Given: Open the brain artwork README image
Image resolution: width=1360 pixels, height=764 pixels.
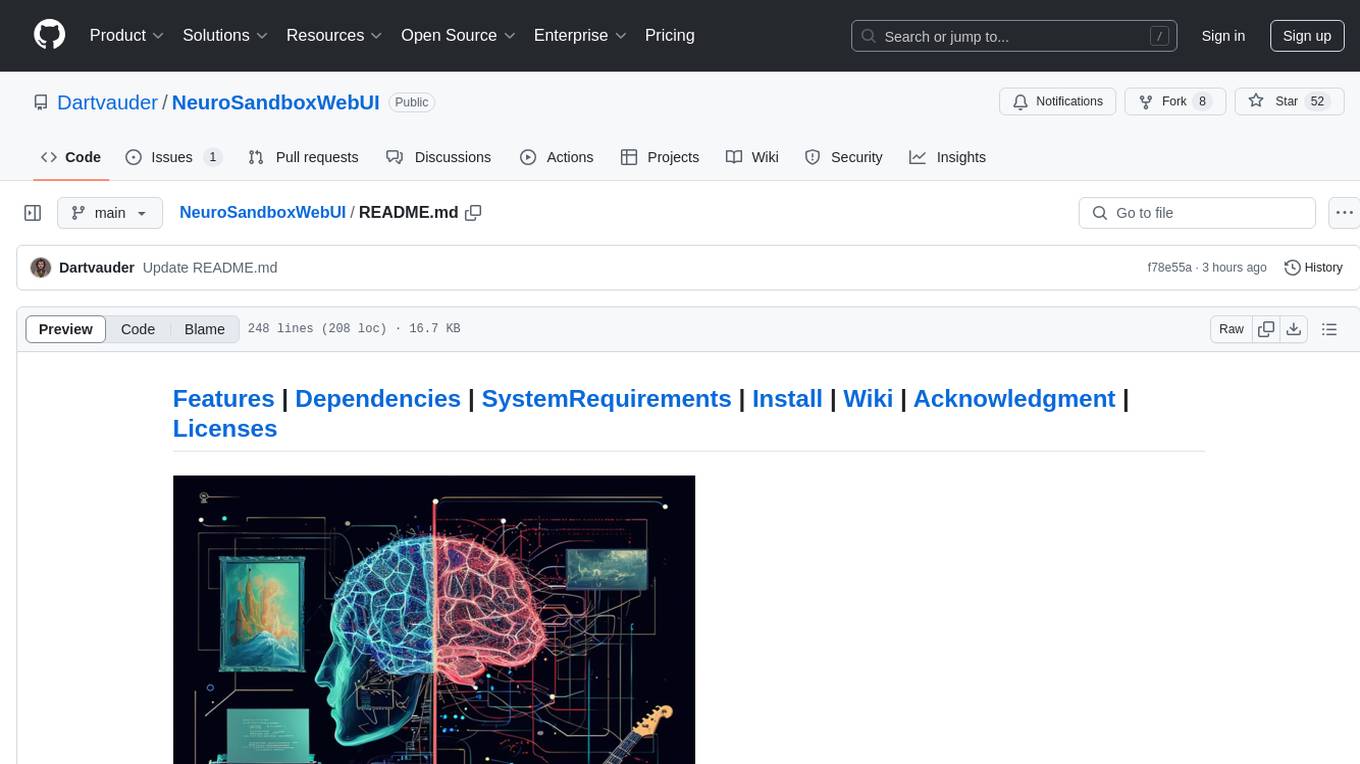Looking at the screenshot, I should [x=434, y=619].
